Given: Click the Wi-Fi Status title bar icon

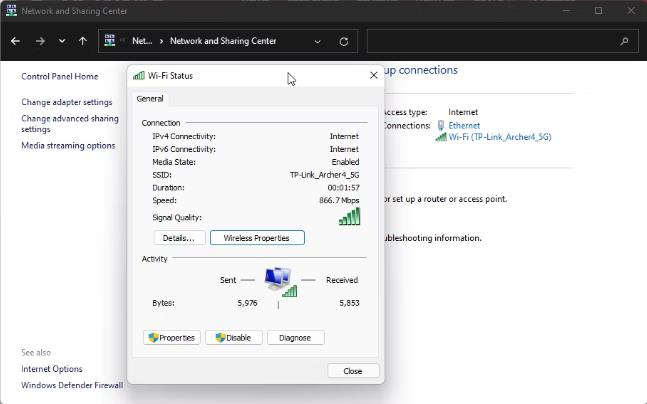Looking at the screenshot, I should point(139,76).
